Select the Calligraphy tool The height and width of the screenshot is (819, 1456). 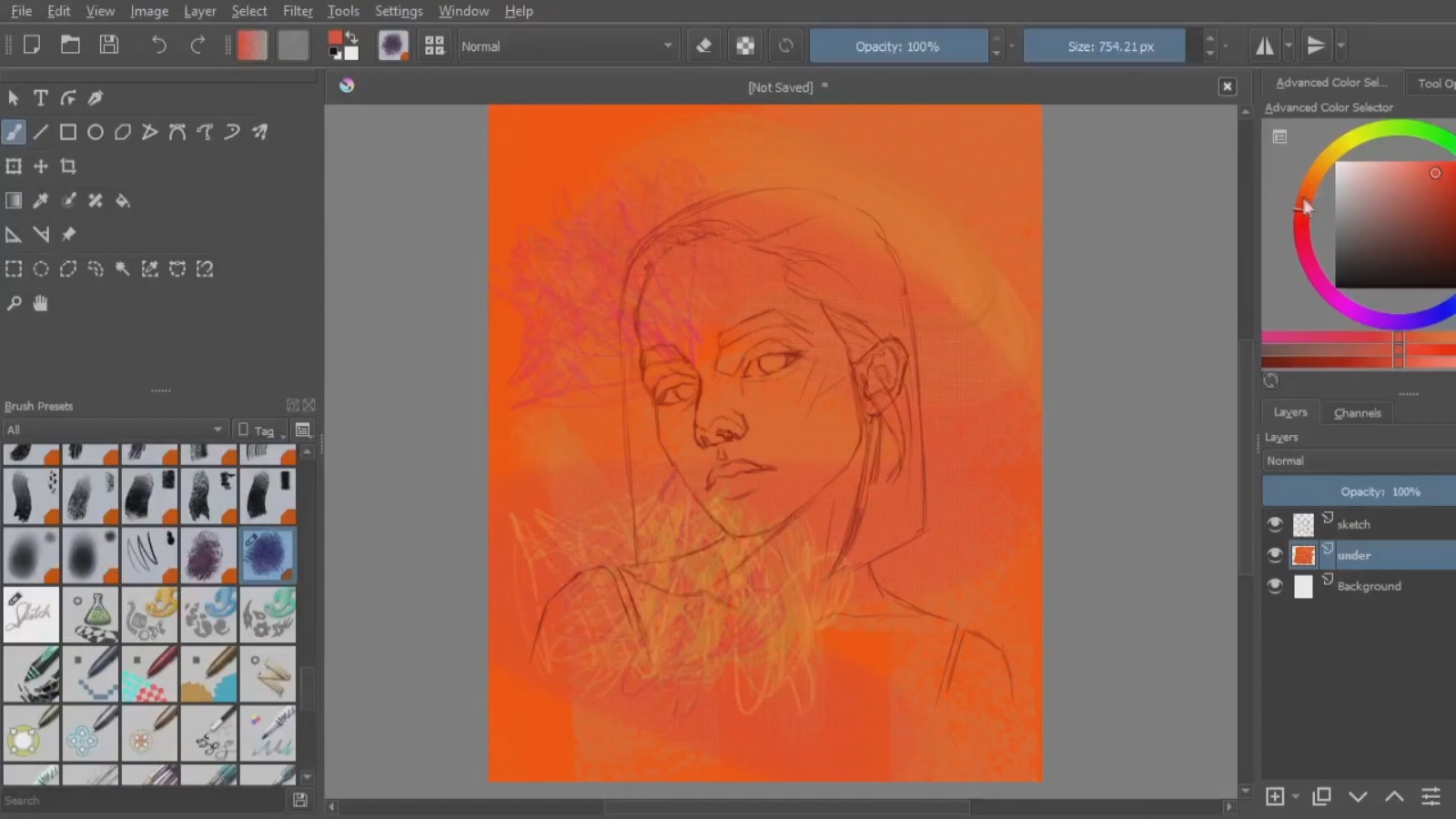(96, 98)
